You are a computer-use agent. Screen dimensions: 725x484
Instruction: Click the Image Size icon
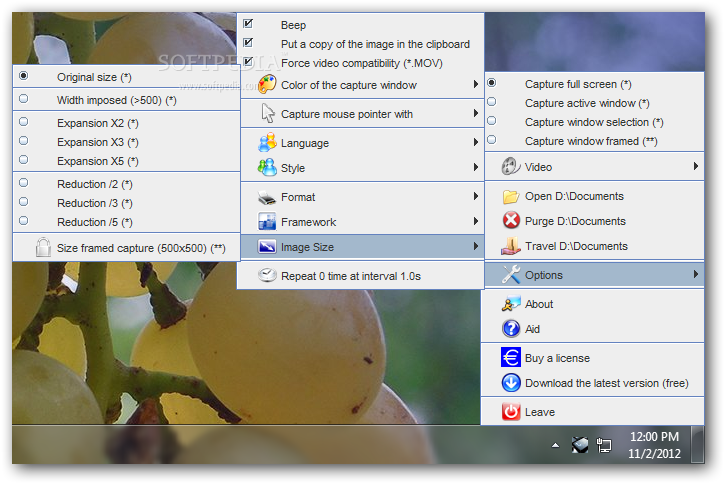point(267,246)
